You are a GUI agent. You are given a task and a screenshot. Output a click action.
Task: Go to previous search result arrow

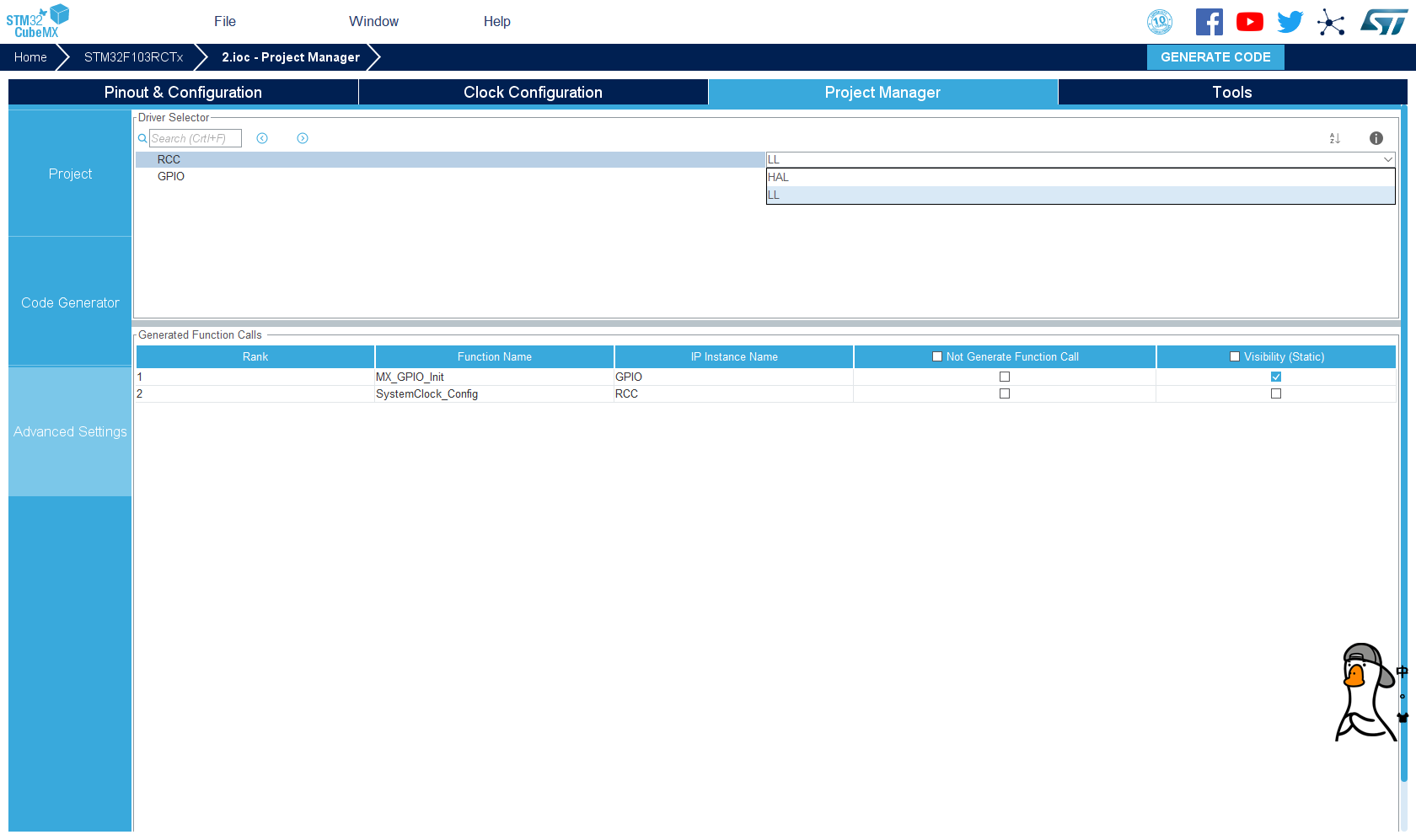click(x=262, y=138)
